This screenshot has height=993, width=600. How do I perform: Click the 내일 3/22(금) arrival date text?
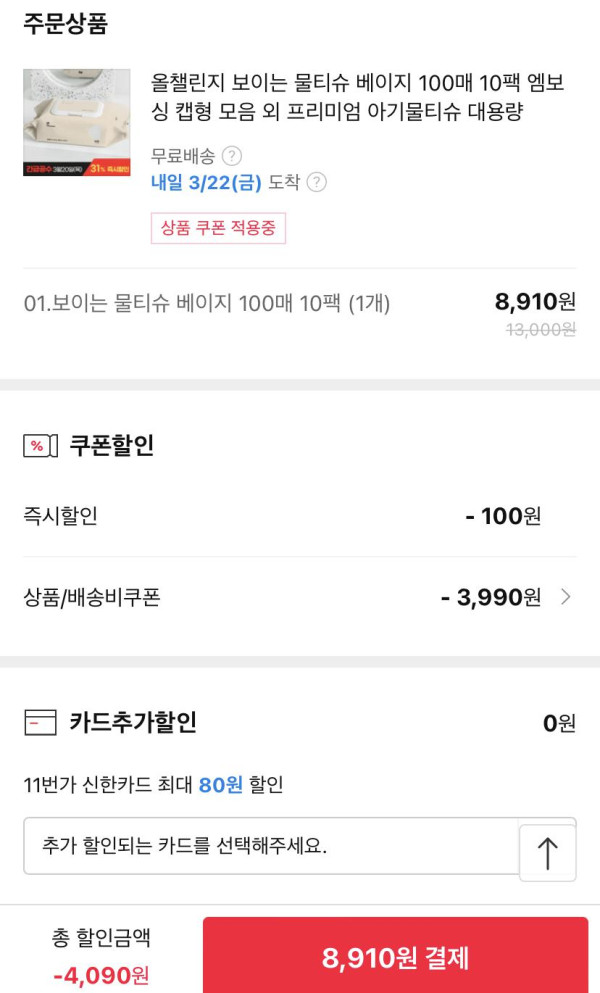(206, 182)
